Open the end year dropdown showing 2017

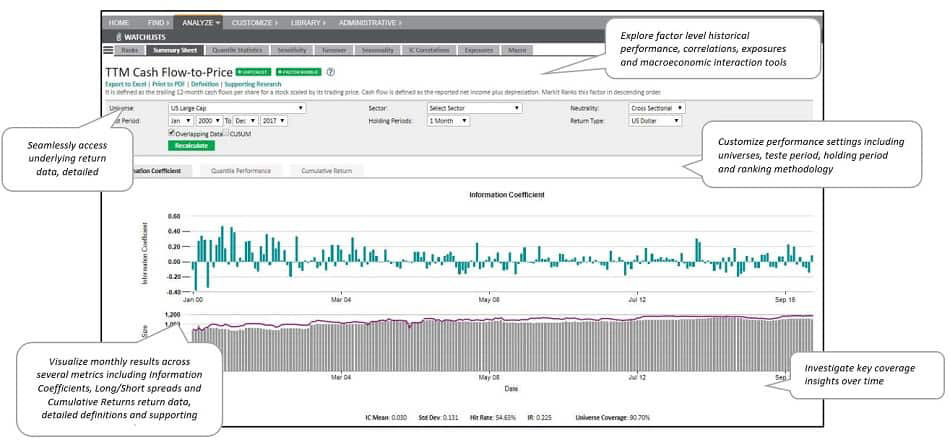click(x=274, y=120)
